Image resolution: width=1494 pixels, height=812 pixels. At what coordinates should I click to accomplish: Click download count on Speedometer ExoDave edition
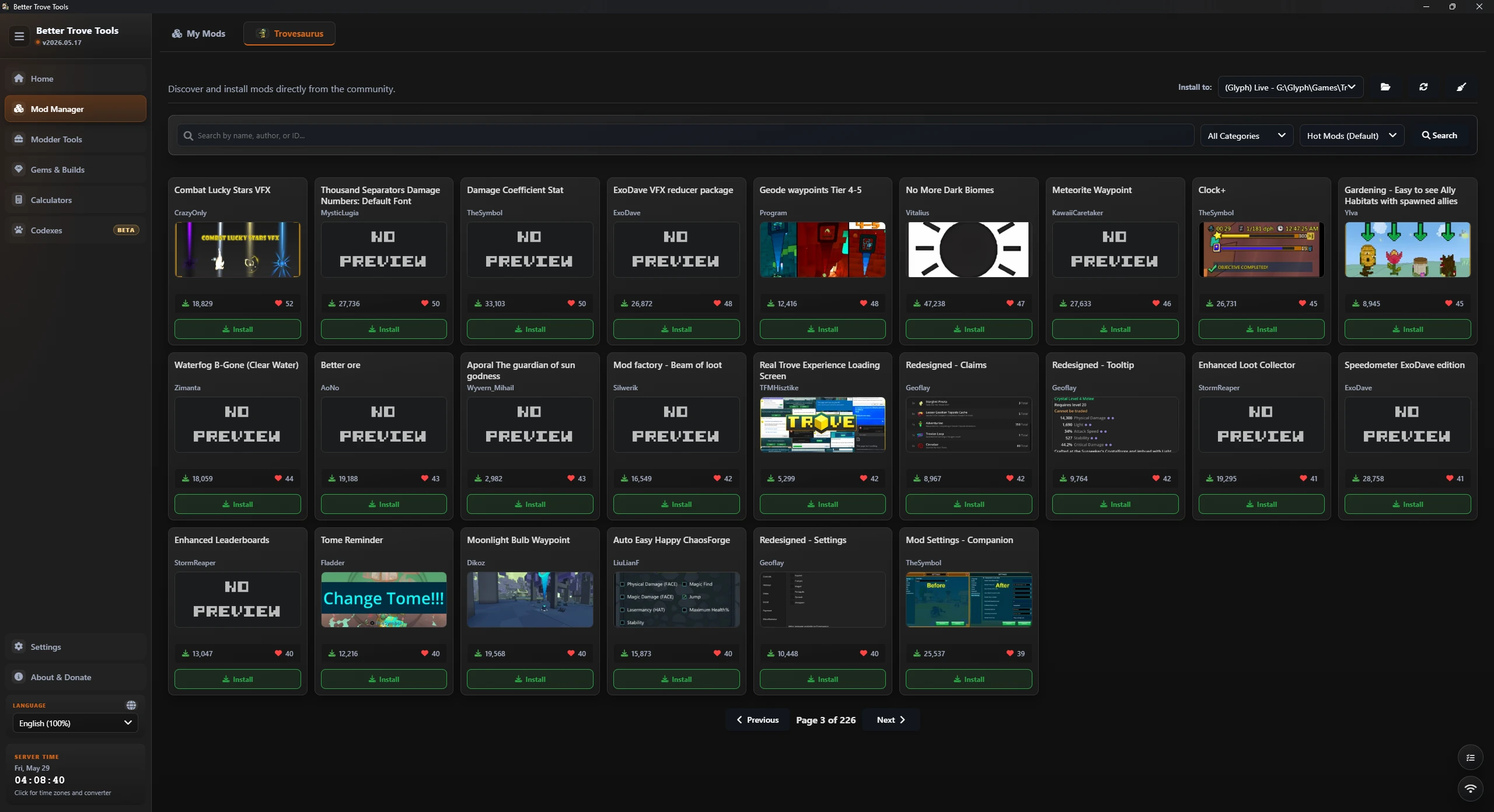pos(1368,478)
